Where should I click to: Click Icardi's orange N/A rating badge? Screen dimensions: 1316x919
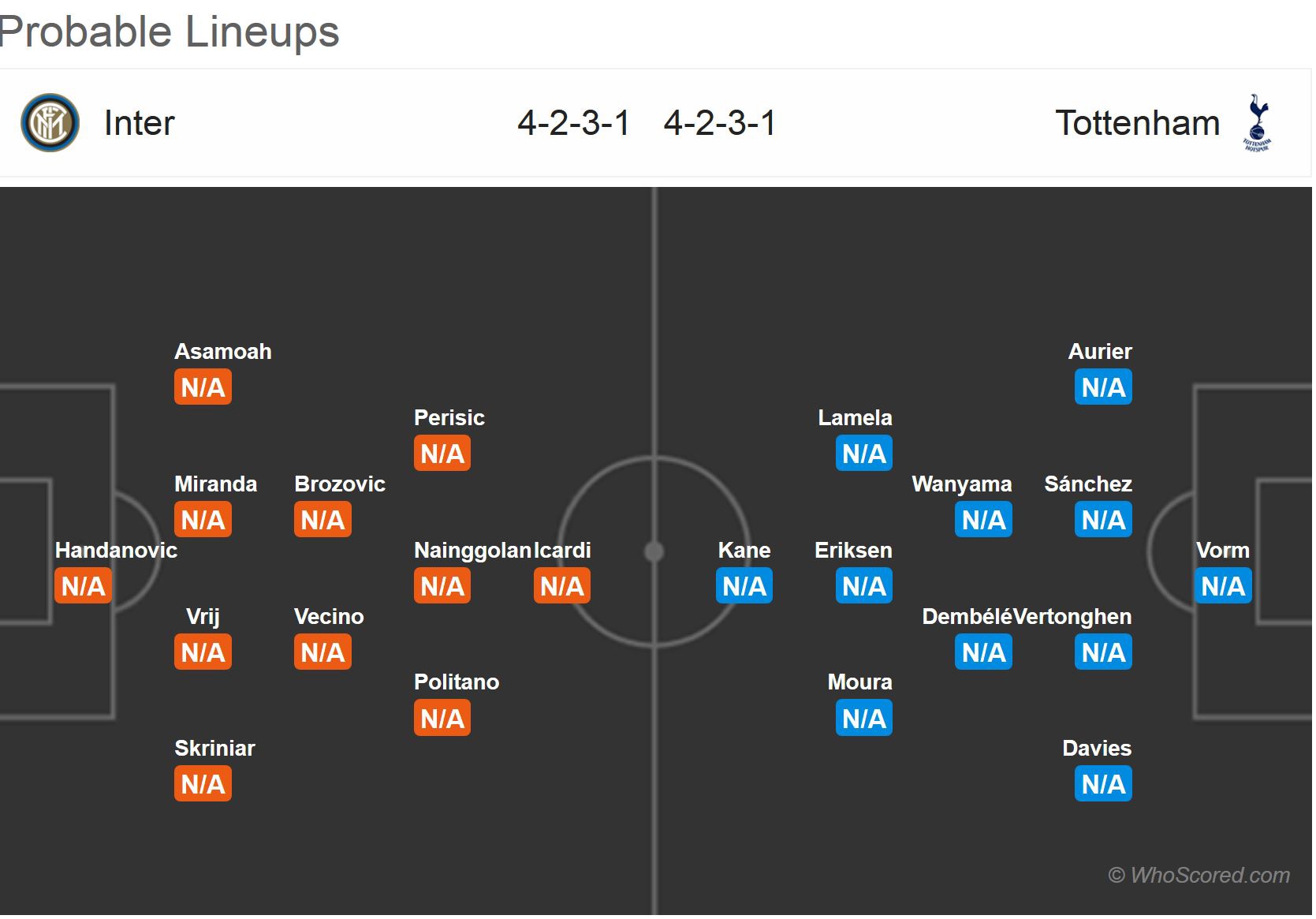click(562, 586)
